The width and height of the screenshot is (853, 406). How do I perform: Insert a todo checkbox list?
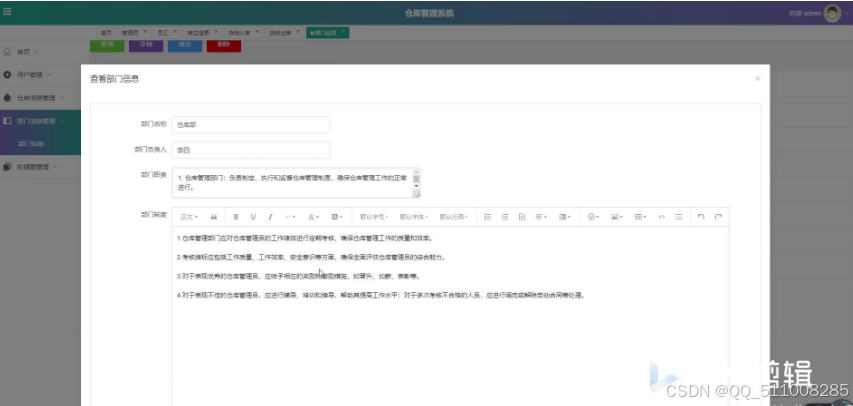tap(522, 217)
